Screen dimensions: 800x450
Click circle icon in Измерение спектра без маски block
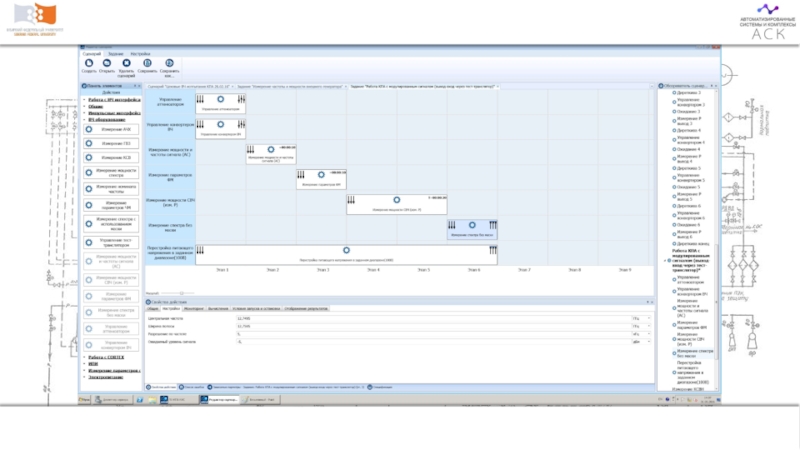click(x=472, y=225)
